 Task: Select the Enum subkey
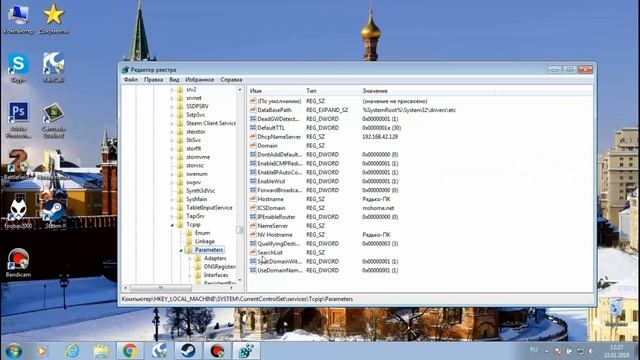(x=202, y=233)
